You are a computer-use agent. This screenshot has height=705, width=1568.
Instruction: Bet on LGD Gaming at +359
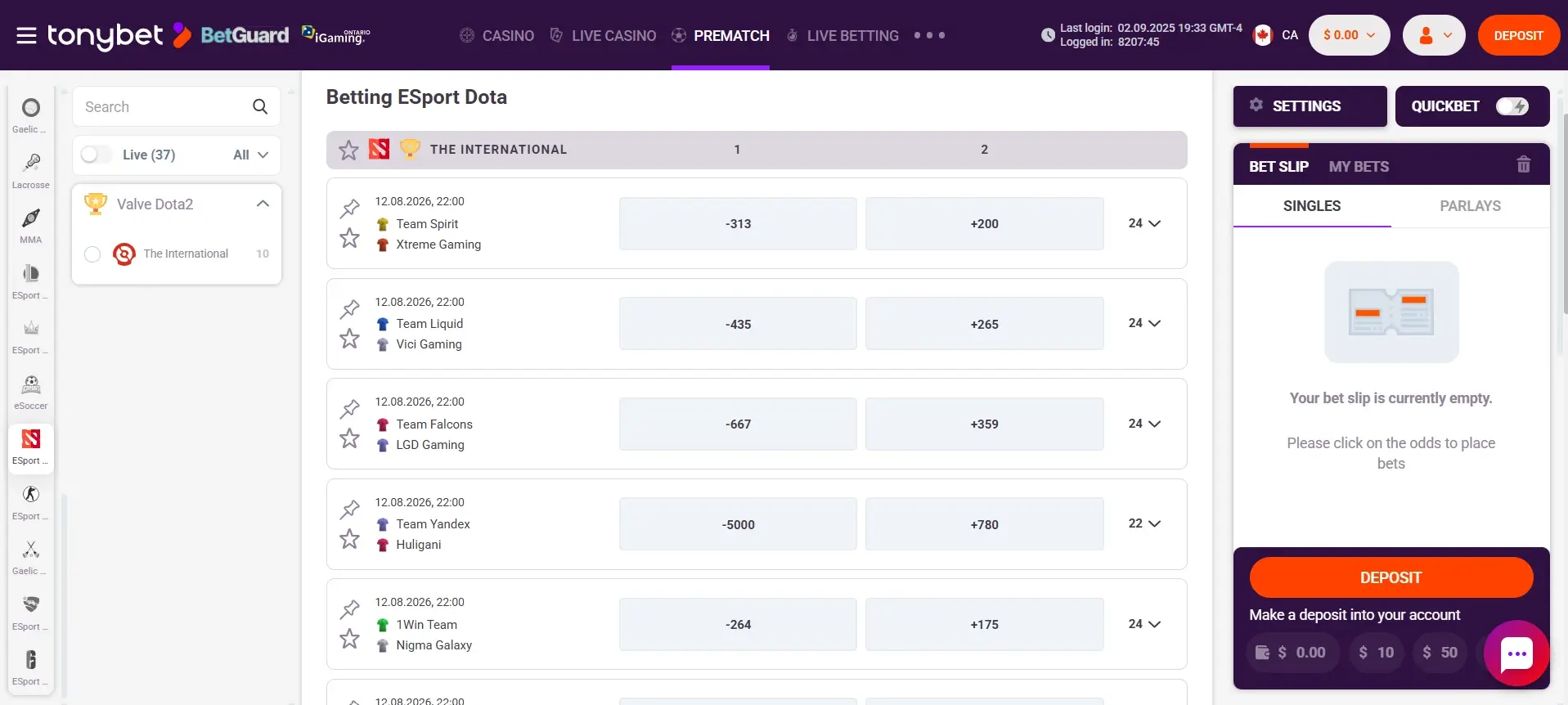[x=985, y=424]
